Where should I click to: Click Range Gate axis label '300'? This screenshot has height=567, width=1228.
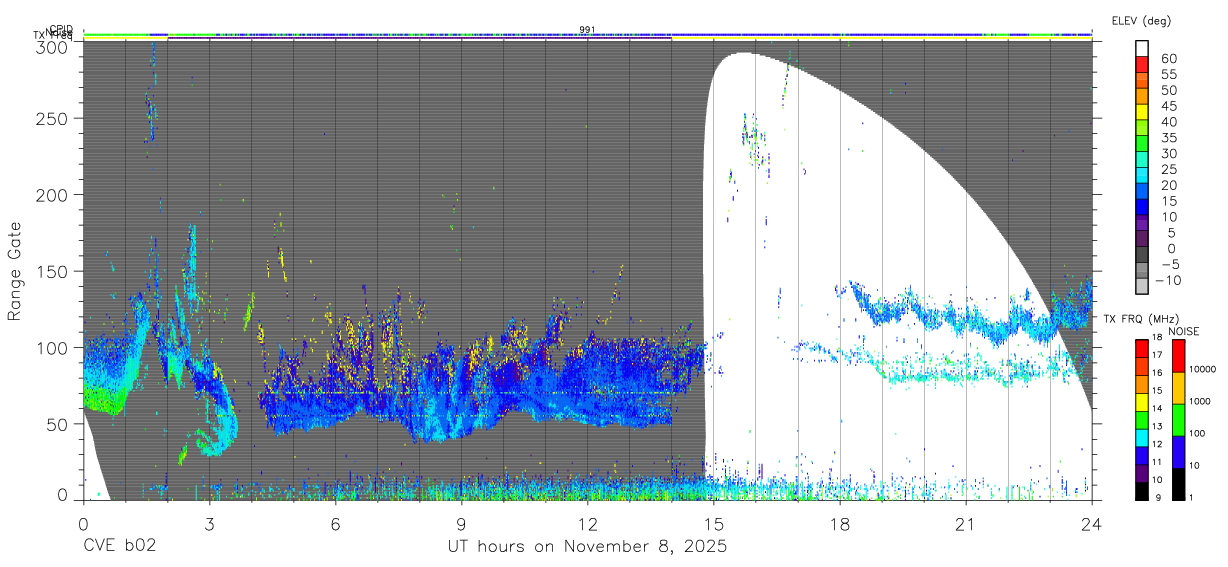(52, 47)
